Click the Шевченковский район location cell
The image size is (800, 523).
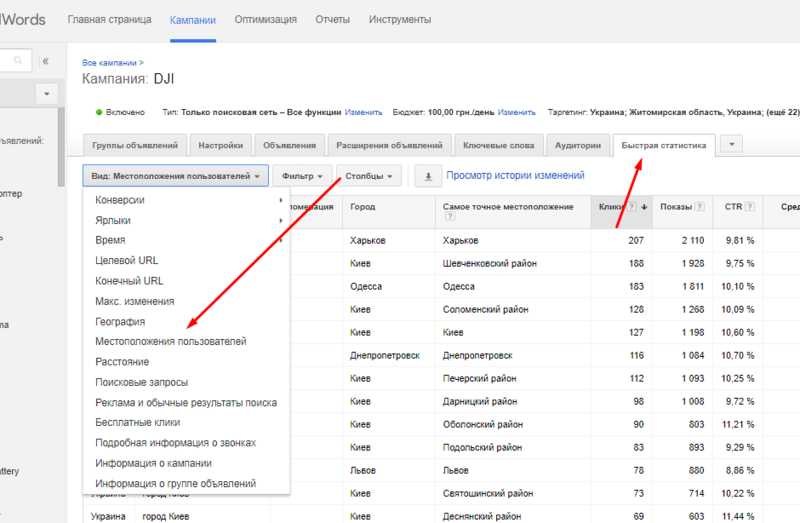[x=490, y=263]
